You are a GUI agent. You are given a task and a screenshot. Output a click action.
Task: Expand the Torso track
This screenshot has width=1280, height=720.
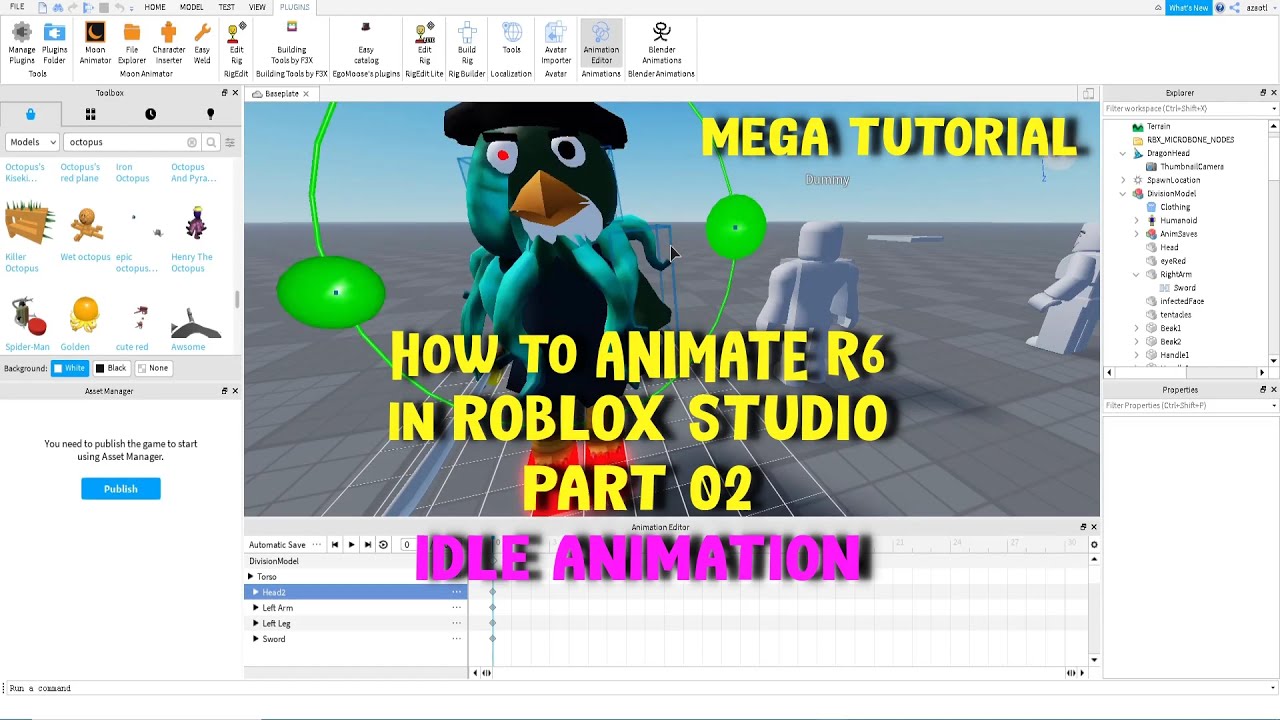coord(251,577)
